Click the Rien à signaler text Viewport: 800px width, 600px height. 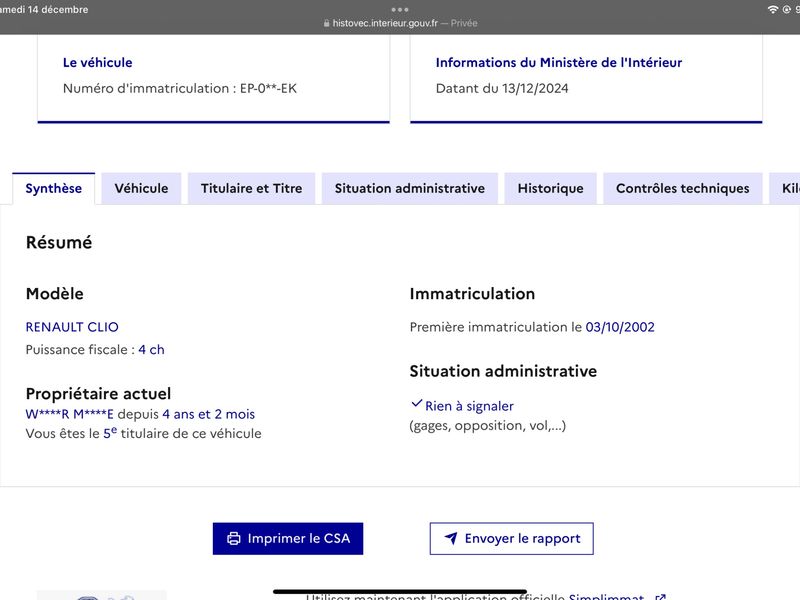coord(469,406)
